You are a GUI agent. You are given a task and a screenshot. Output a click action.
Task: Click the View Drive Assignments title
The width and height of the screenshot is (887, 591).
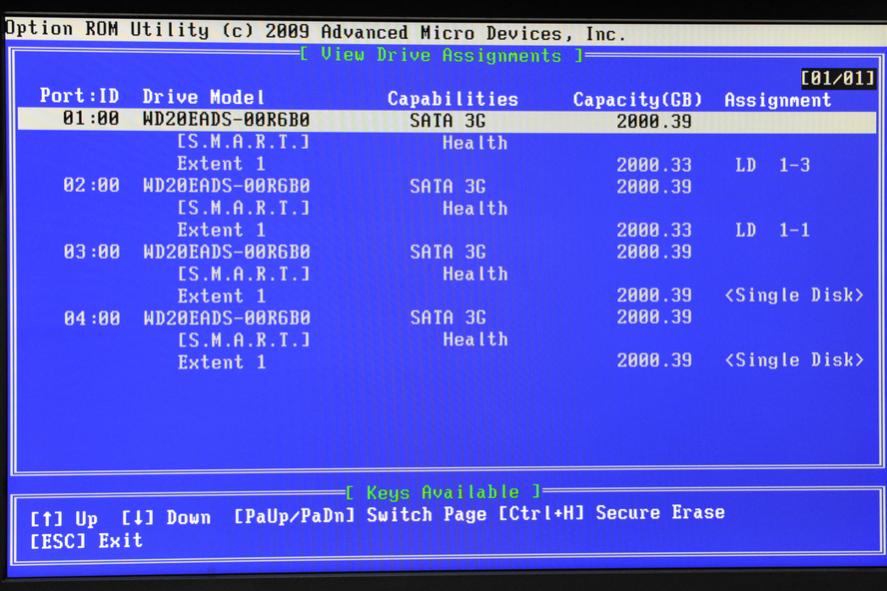(x=441, y=55)
